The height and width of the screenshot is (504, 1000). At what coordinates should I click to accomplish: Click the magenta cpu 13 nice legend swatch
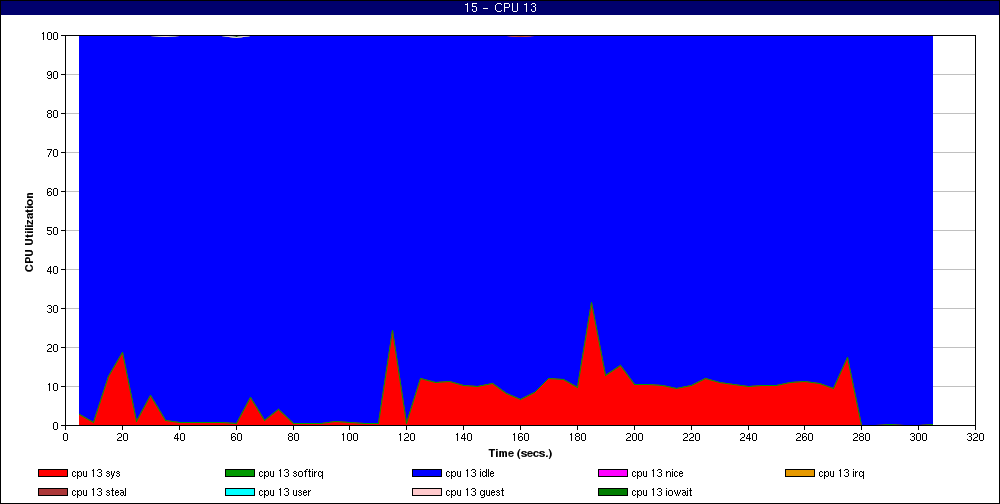613,473
